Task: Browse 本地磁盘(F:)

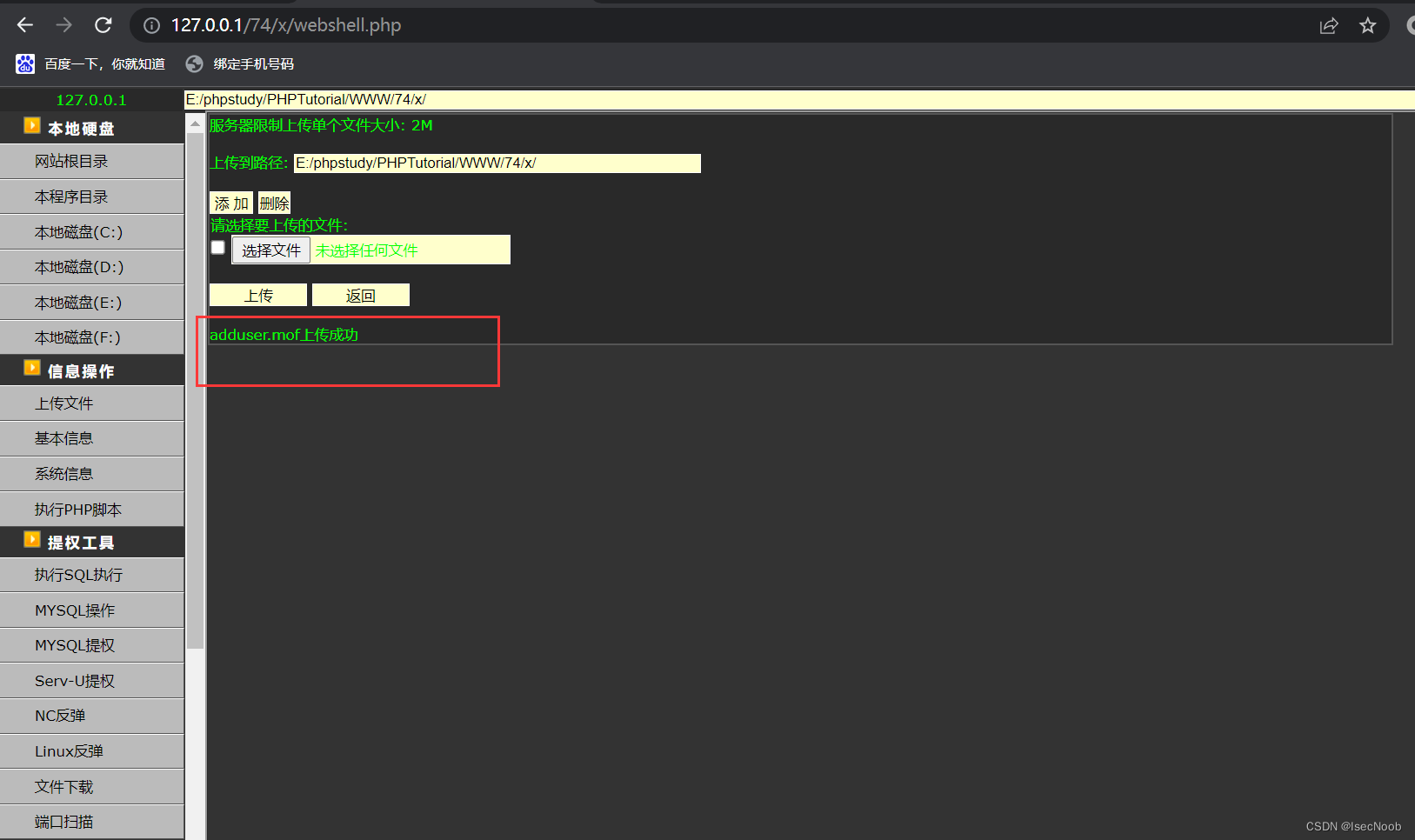Action: [92, 337]
